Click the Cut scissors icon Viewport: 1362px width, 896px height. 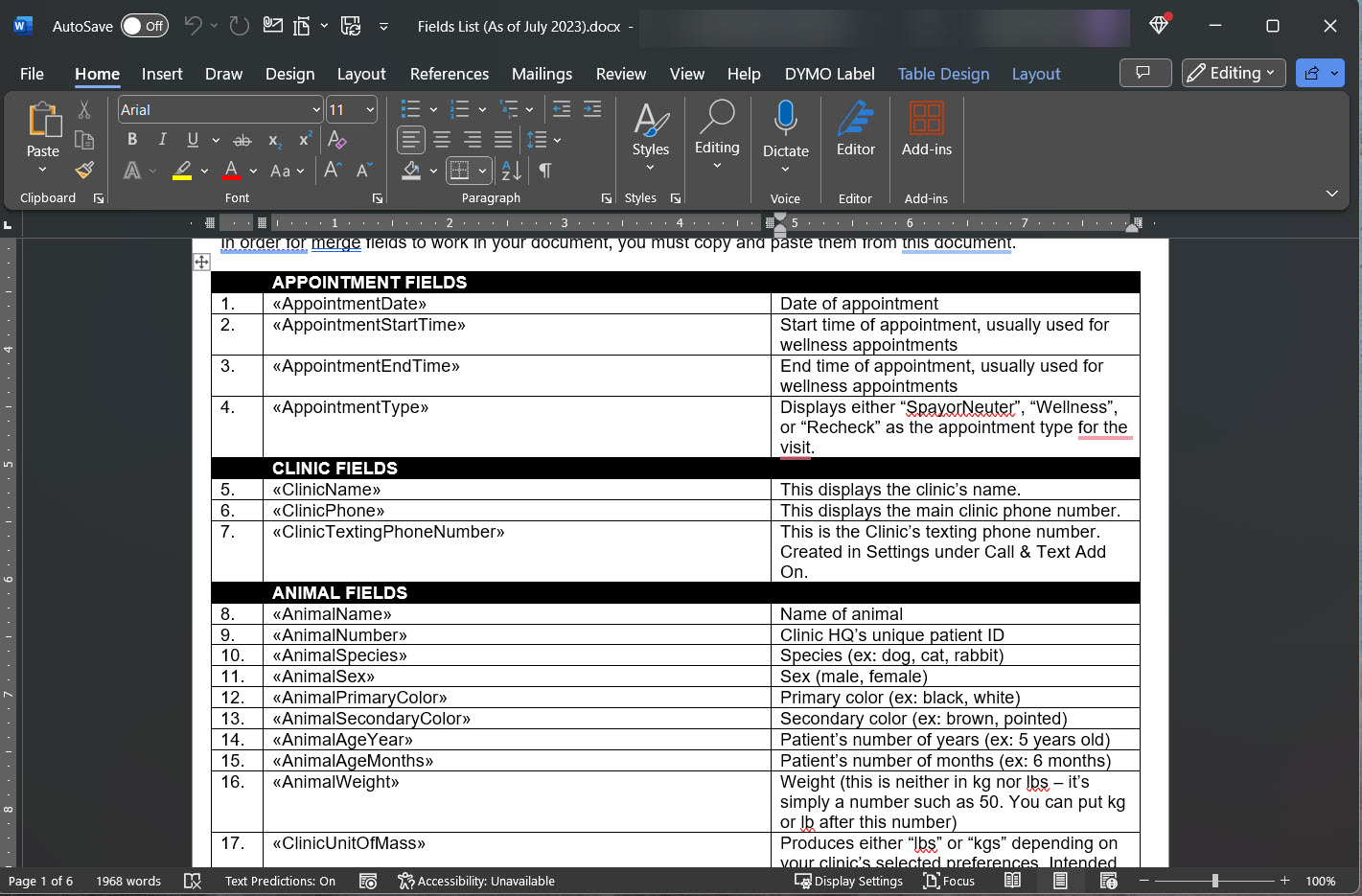[x=84, y=110]
